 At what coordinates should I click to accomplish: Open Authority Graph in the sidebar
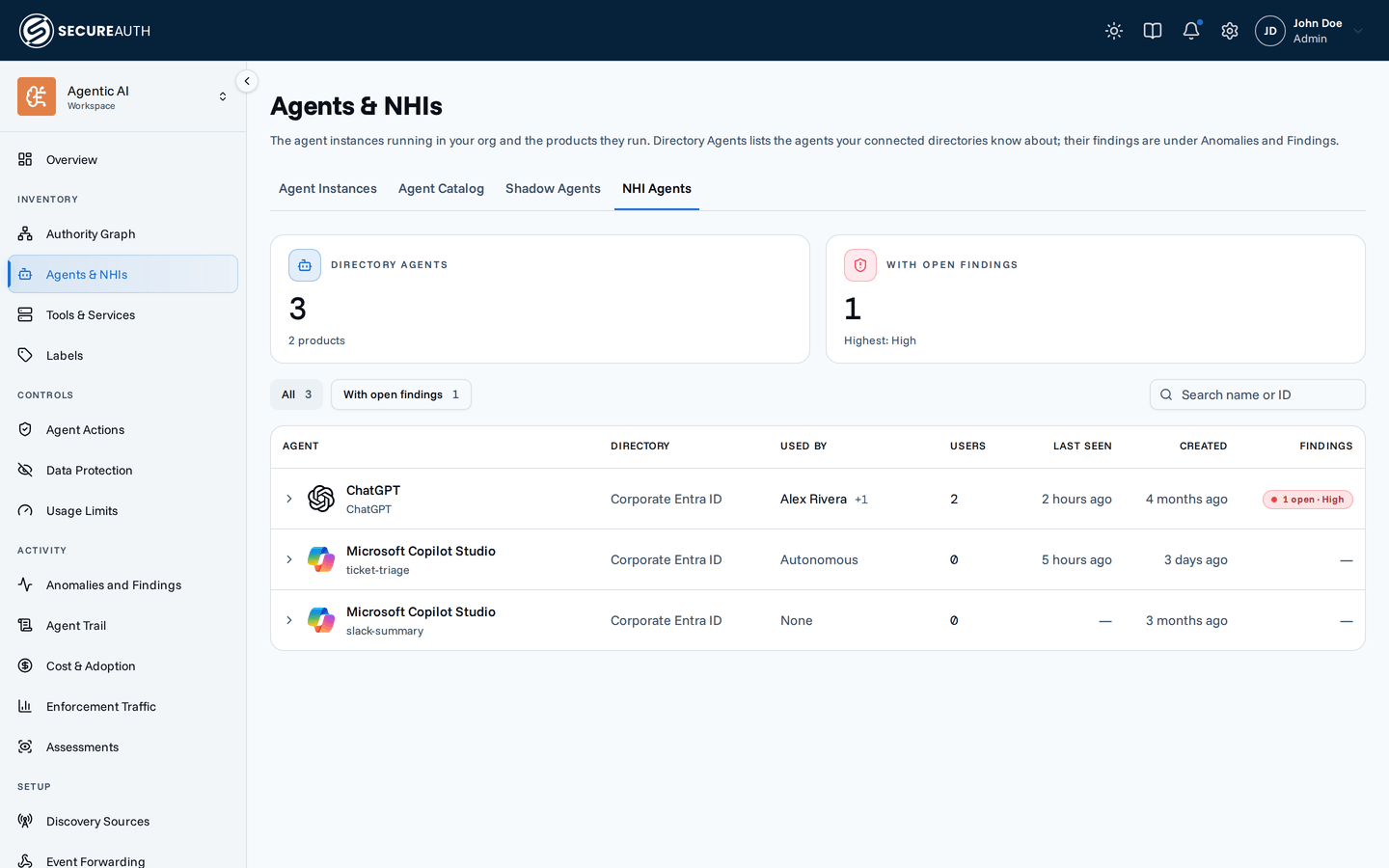click(x=123, y=233)
